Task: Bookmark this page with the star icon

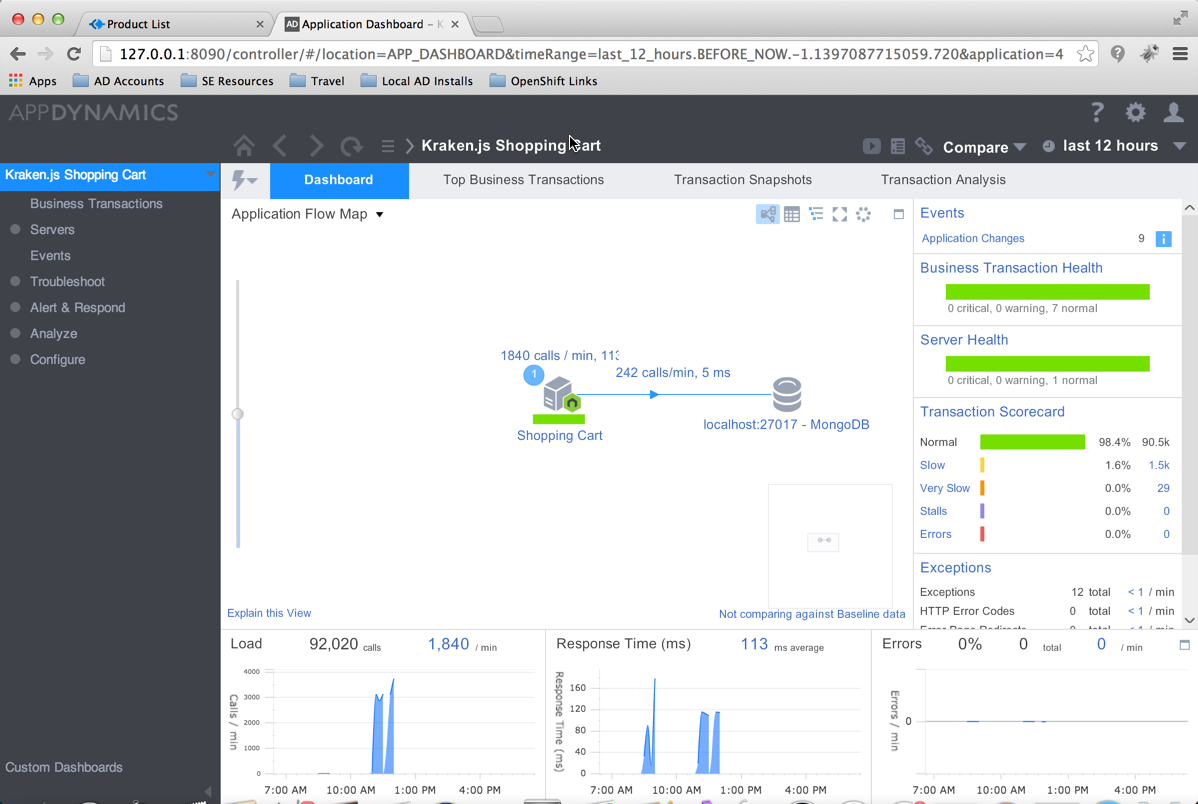Action: 1085,53
